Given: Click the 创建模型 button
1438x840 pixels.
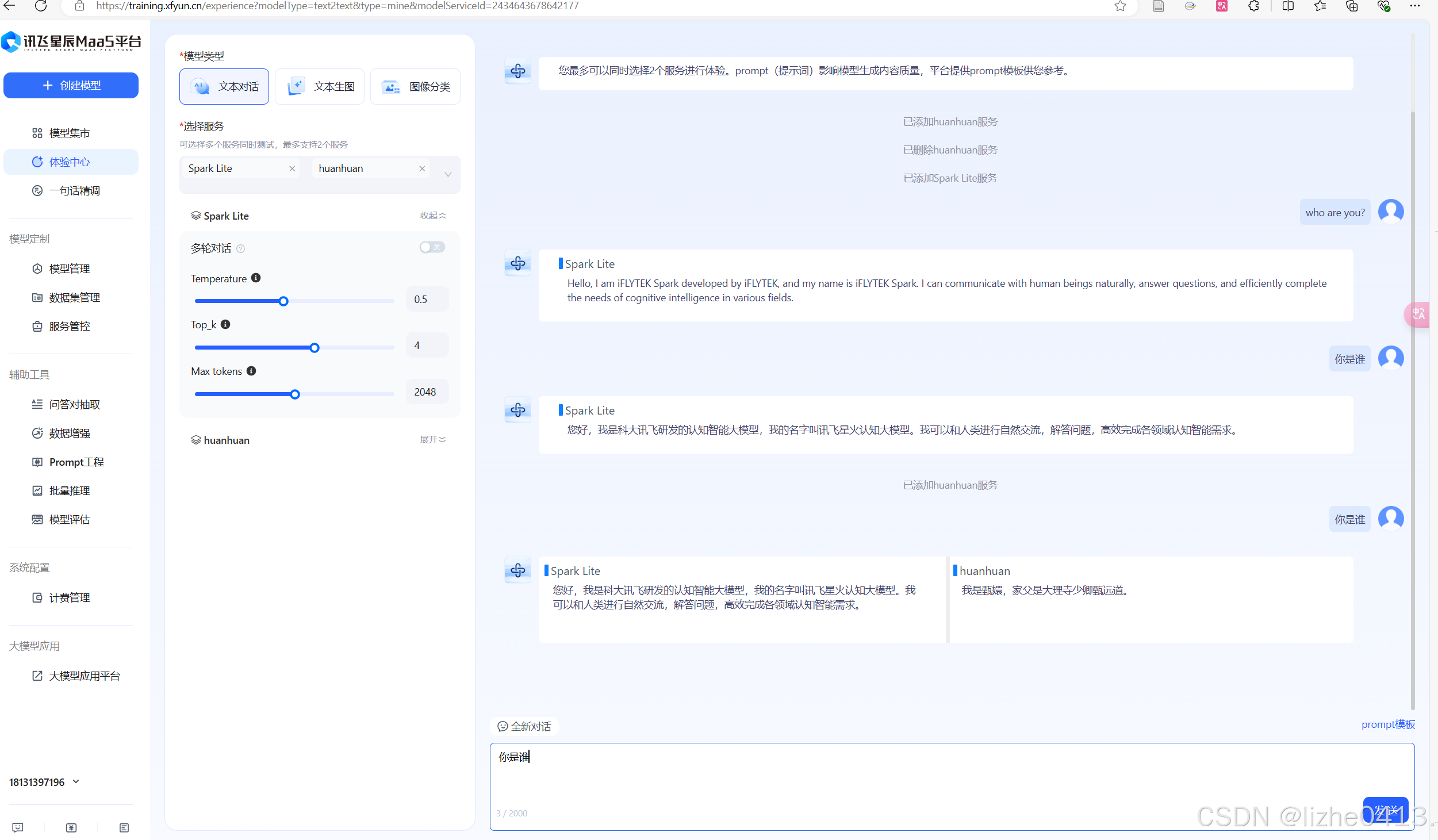Looking at the screenshot, I should (x=71, y=85).
